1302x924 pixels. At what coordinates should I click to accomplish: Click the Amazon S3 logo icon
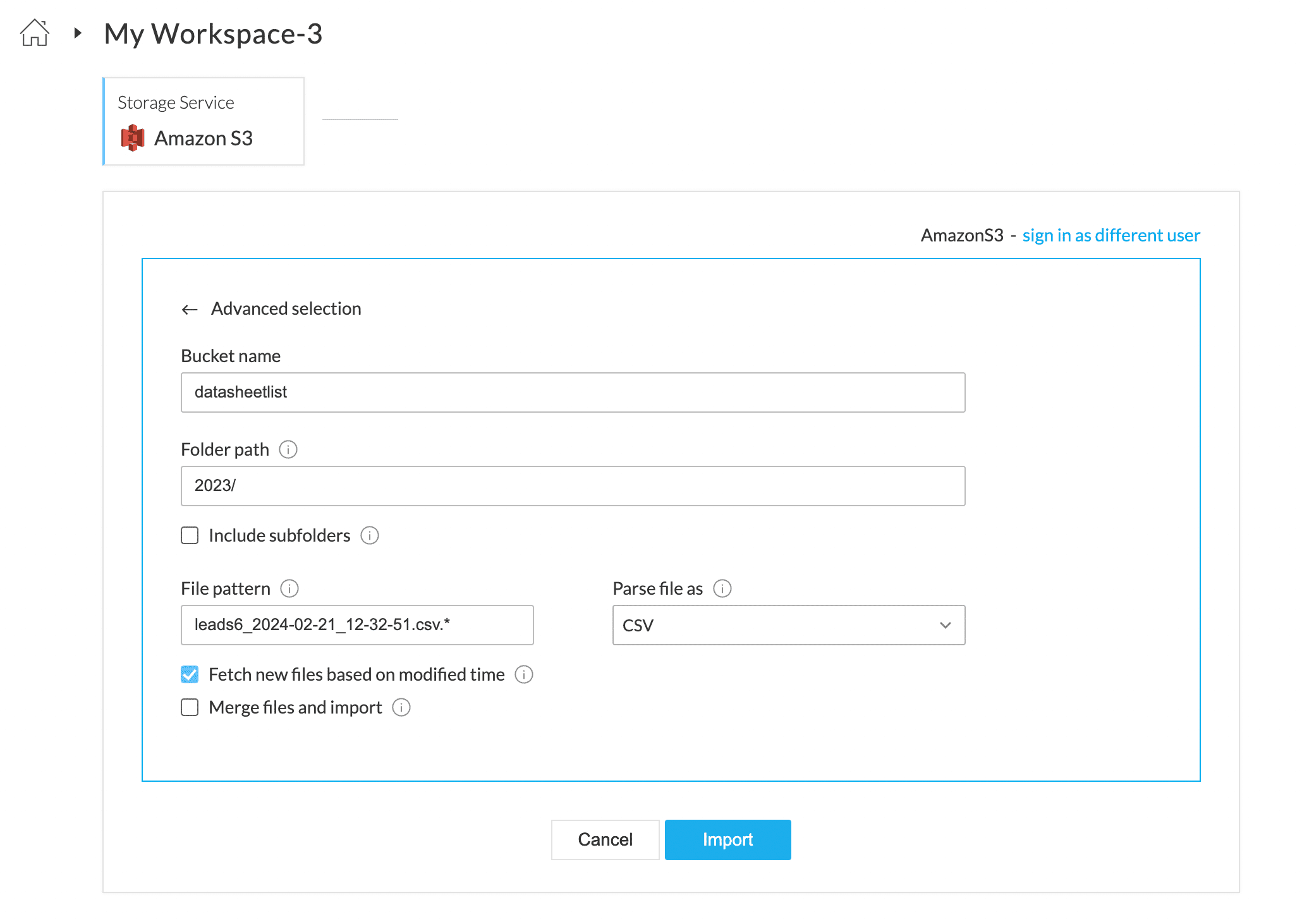point(132,138)
